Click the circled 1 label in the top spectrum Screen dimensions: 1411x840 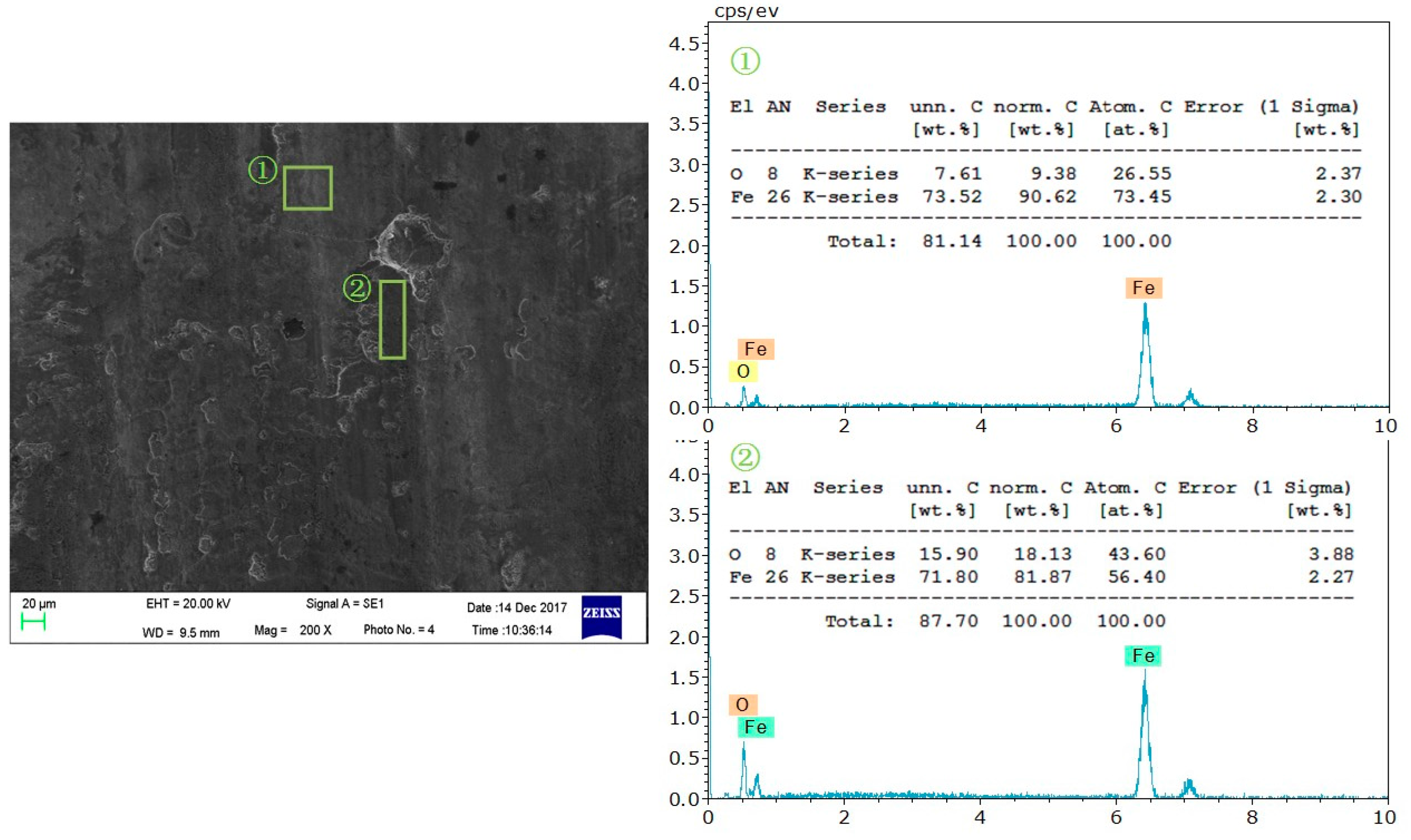coord(744,61)
